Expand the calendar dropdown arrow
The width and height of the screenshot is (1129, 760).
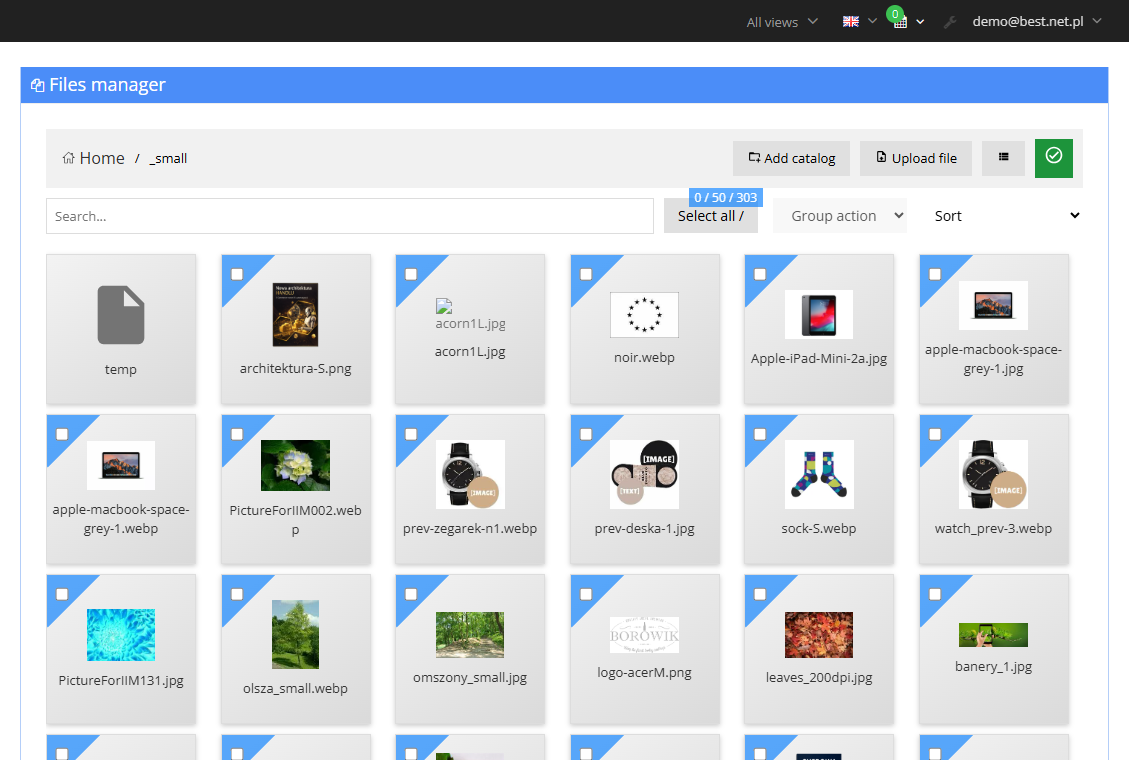920,22
